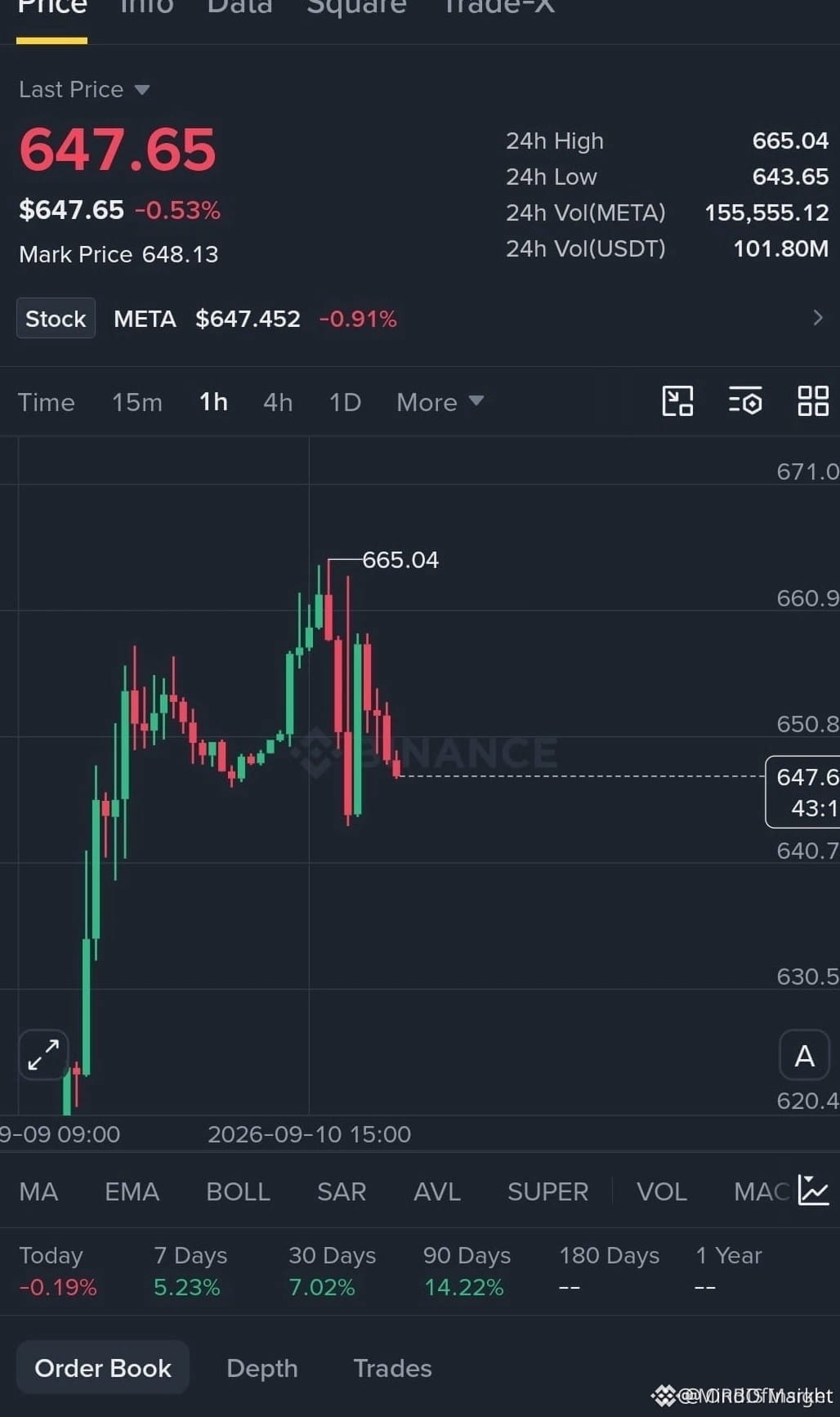Open the chart drawing tools icon
The width and height of the screenshot is (840, 1417).
click(x=677, y=401)
